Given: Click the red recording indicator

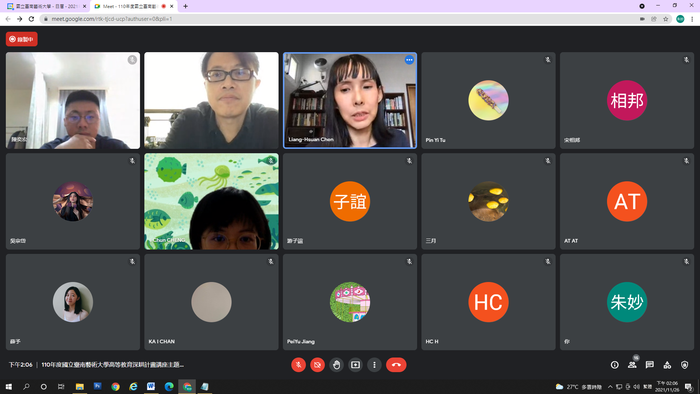Looking at the screenshot, I should click(21, 39).
